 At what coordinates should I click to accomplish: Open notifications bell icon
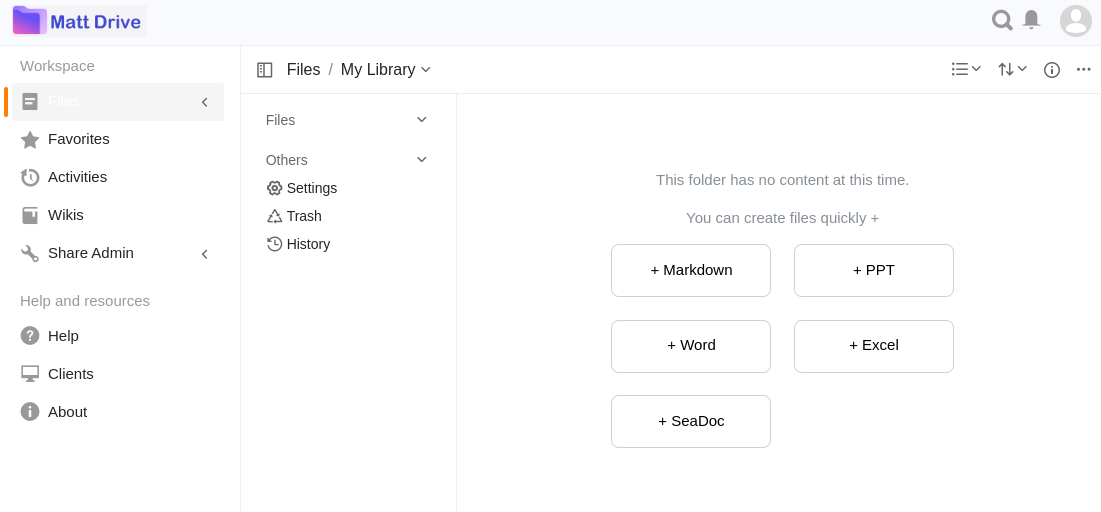[x=1031, y=20]
